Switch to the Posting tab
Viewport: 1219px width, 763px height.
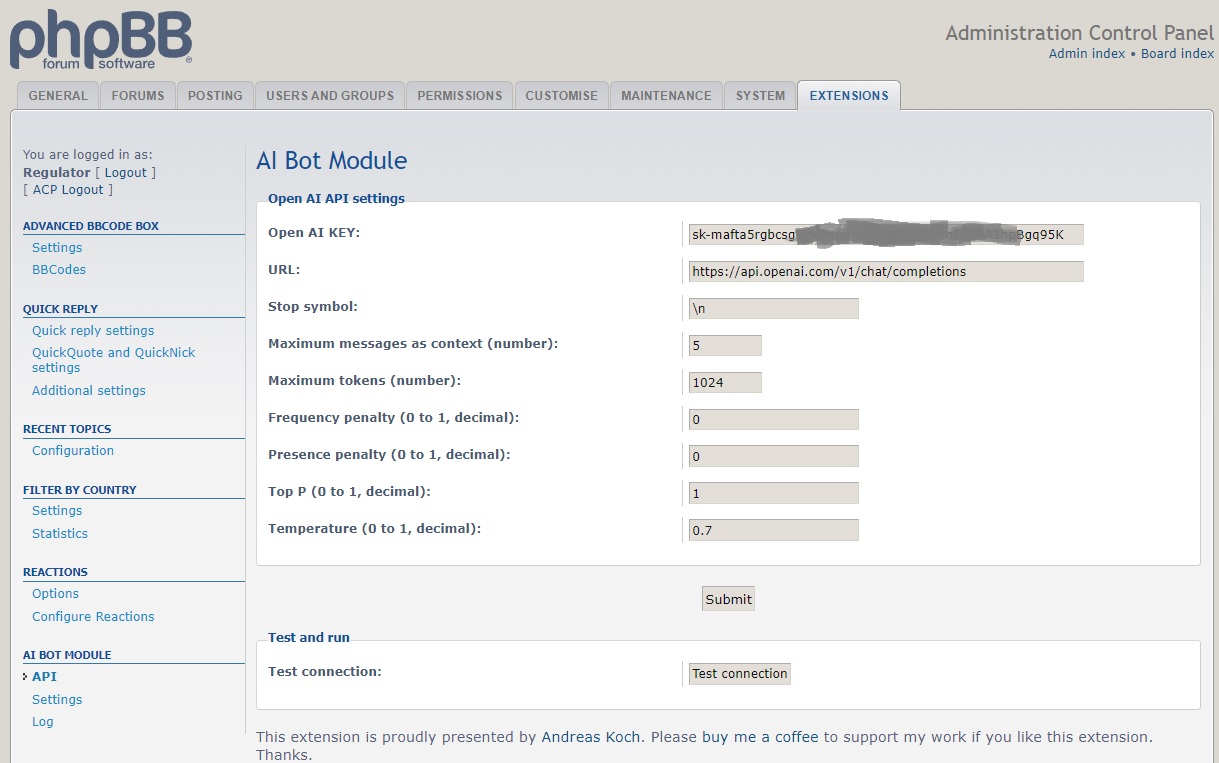[x=215, y=96]
